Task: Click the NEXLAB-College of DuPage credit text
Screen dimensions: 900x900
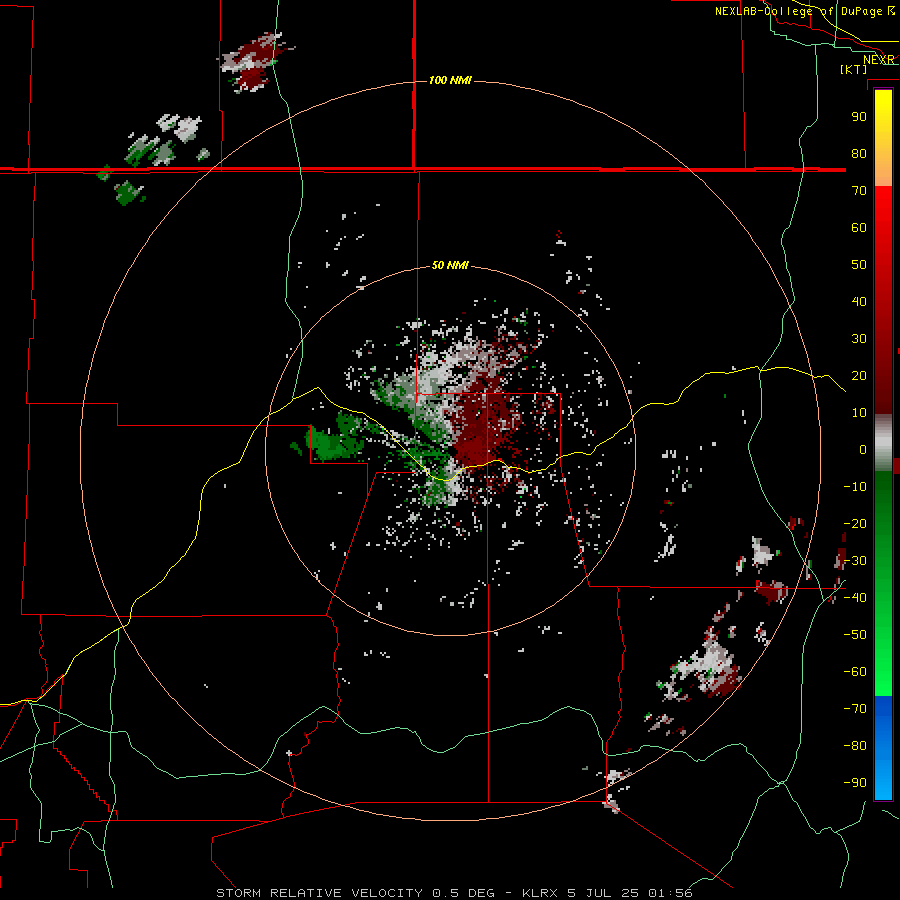Action: pyautogui.click(x=804, y=11)
